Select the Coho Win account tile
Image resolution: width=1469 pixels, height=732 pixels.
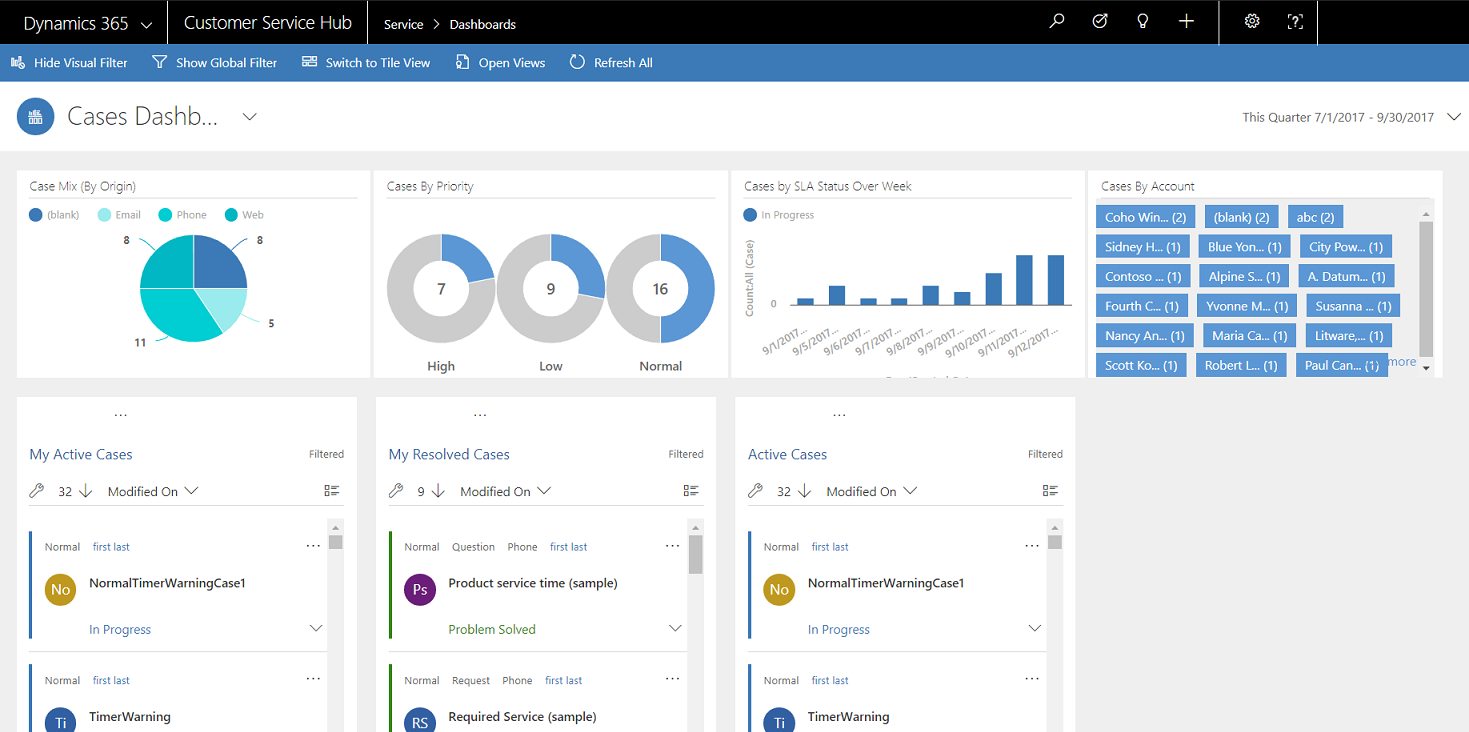click(x=1144, y=216)
